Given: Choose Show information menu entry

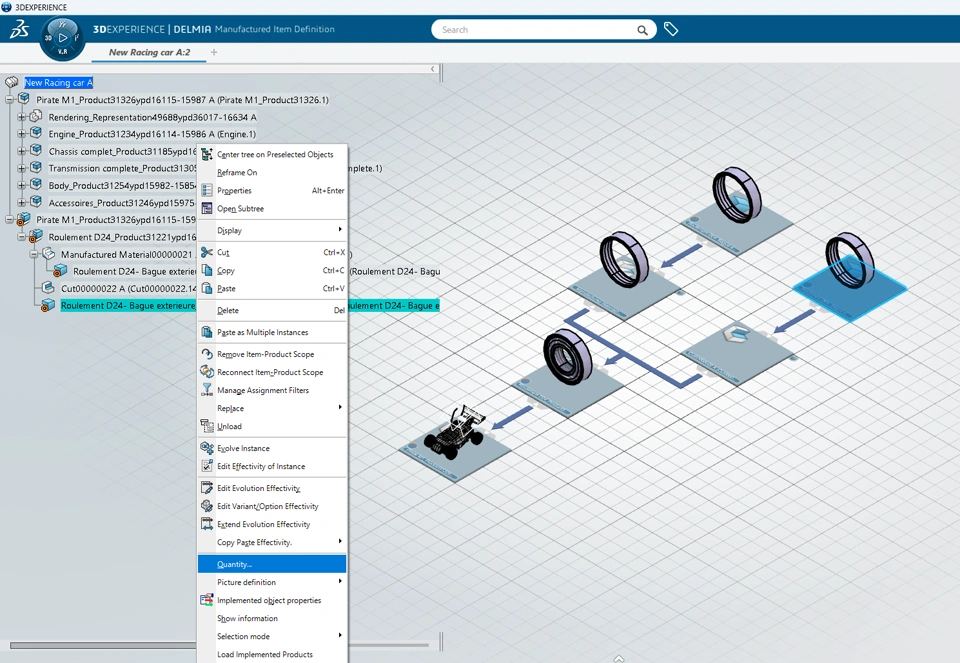Looking at the screenshot, I should pyautogui.click(x=272, y=618).
